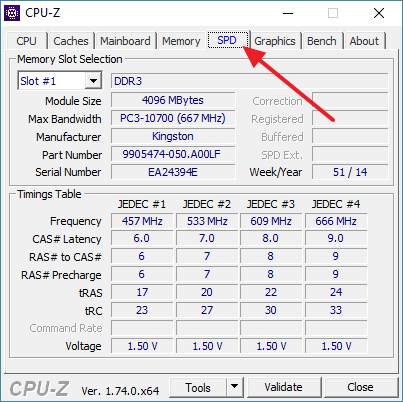
Task: Click the CPU-Z app icon in title bar
Action: pyautogui.click(x=12, y=13)
